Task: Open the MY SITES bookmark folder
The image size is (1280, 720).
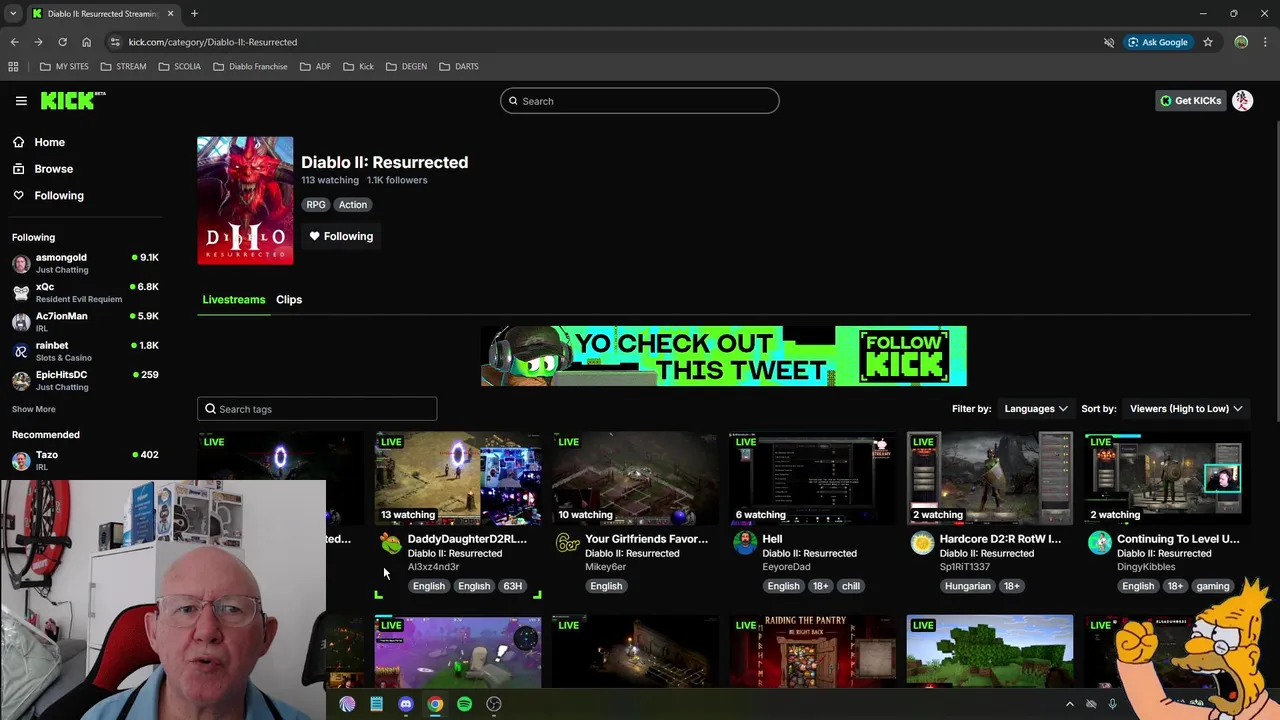Action: 64,67
